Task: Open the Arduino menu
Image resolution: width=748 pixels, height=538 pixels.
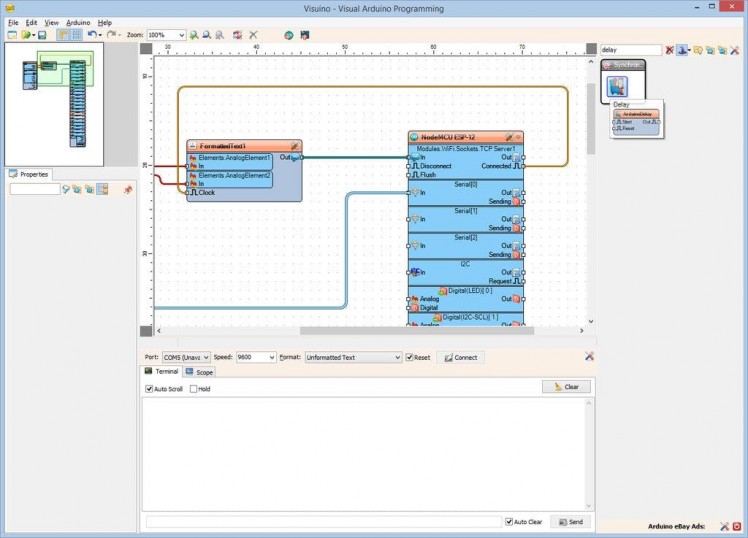Action: [78, 22]
